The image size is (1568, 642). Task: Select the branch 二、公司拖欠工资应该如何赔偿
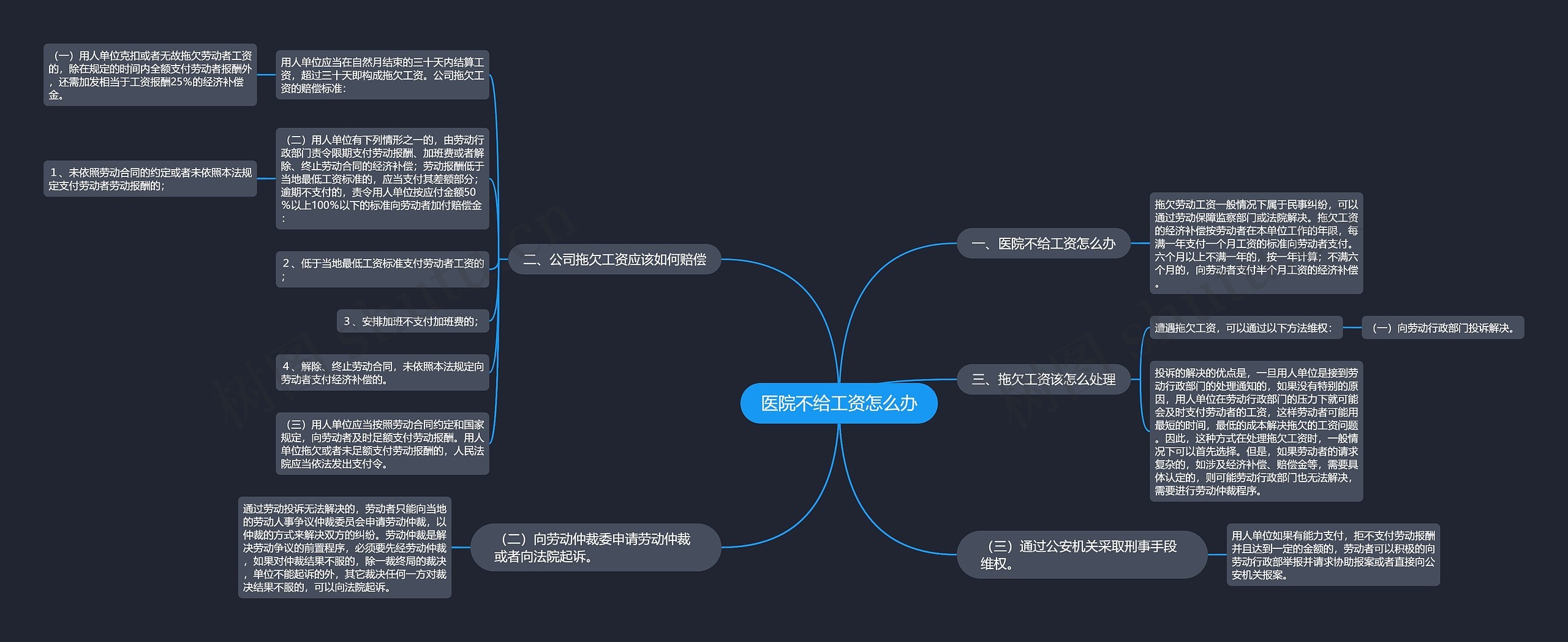point(614,259)
